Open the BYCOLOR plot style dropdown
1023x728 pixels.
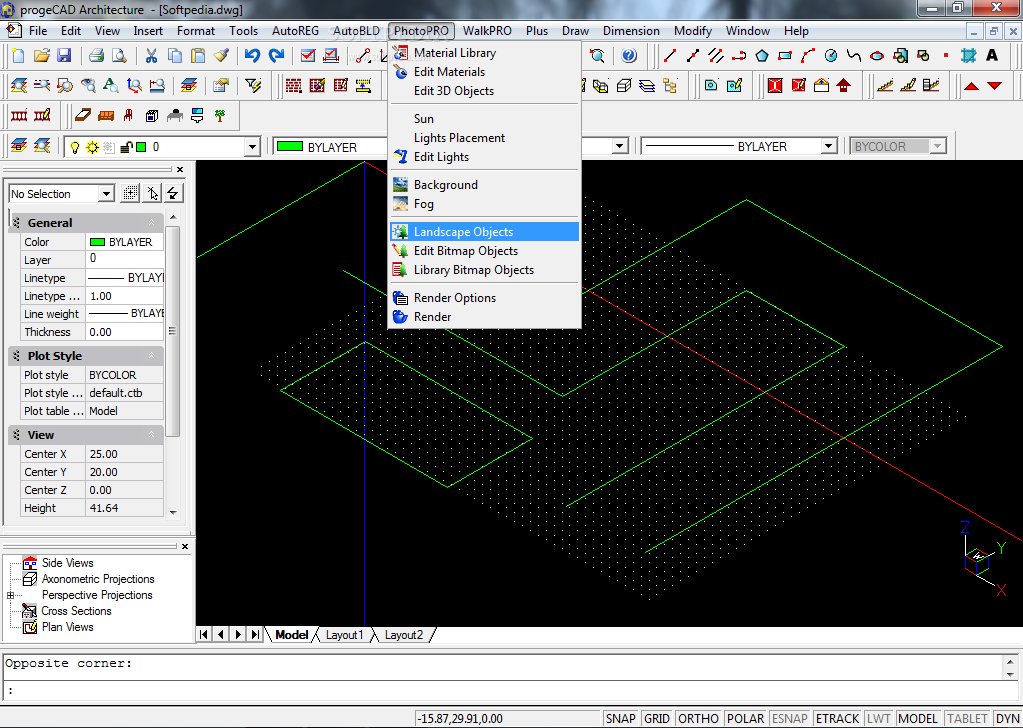pos(937,146)
